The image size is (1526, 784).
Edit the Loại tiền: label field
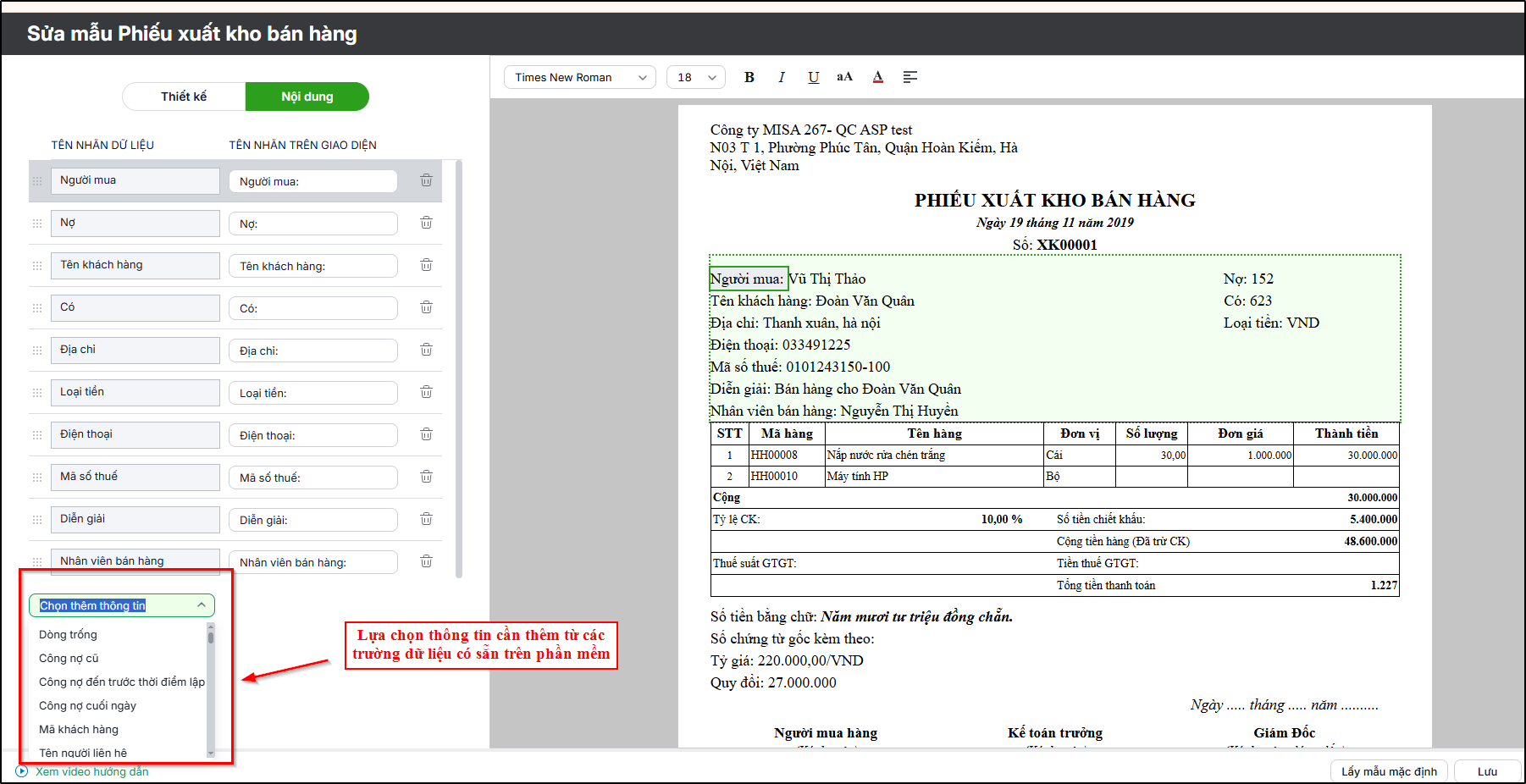coord(313,393)
